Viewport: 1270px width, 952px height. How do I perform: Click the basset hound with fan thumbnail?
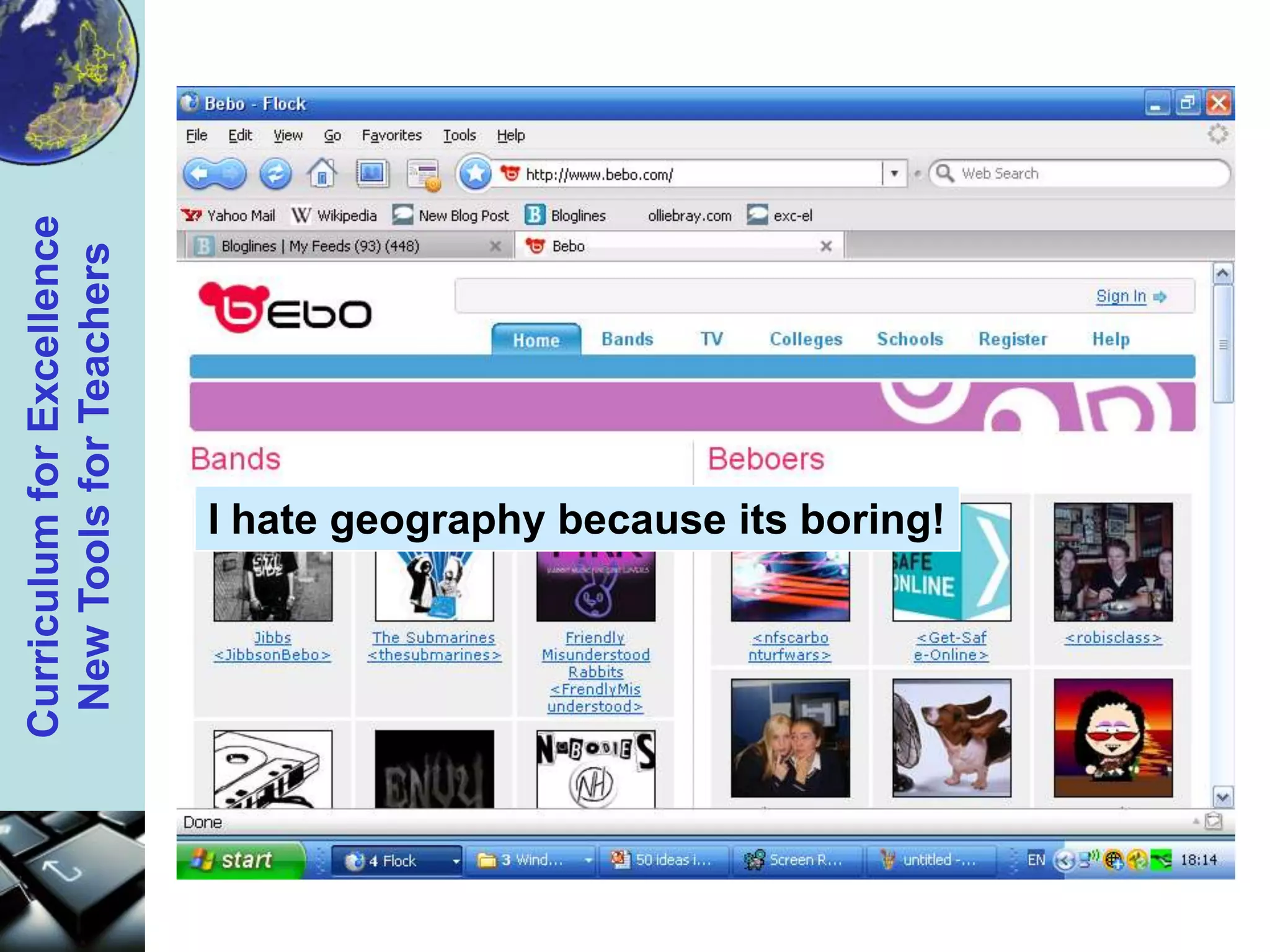(951, 738)
